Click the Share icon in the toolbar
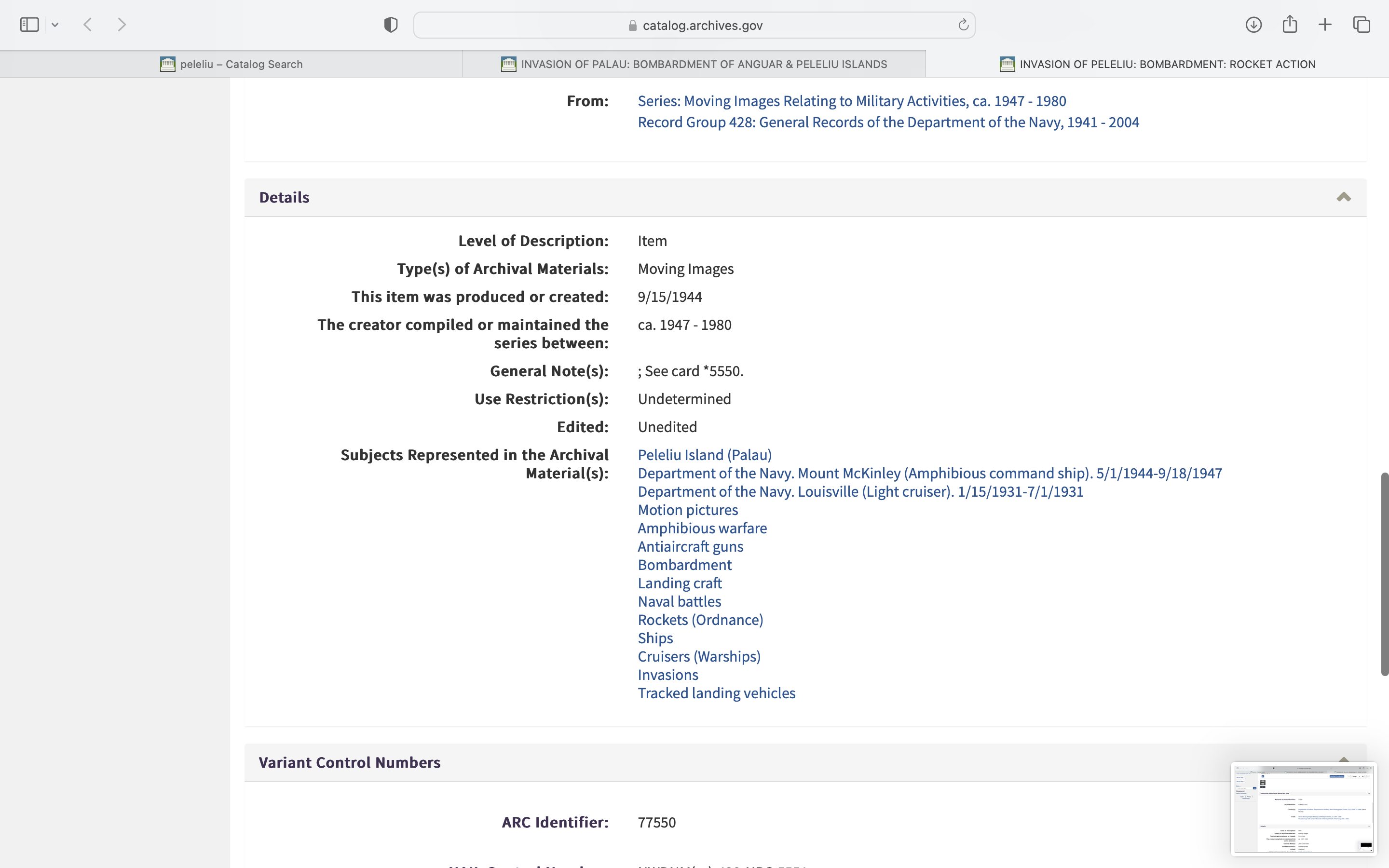1389x868 pixels. [1290, 24]
